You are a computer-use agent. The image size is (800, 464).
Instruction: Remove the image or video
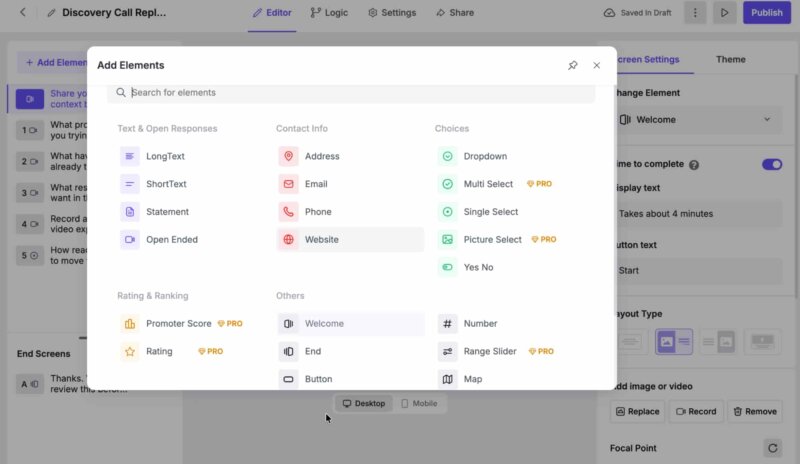tap(755, 411)
